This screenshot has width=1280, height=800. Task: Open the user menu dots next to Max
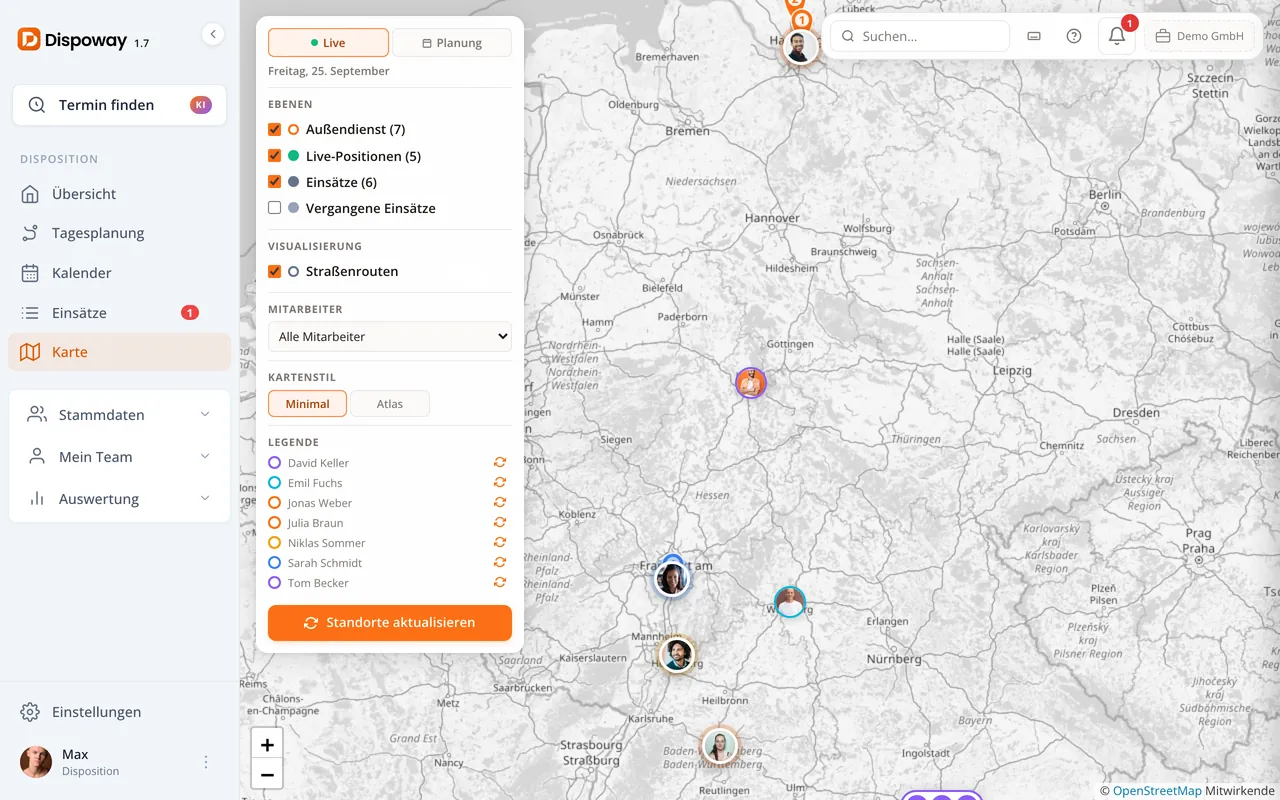tap(206, 762)
